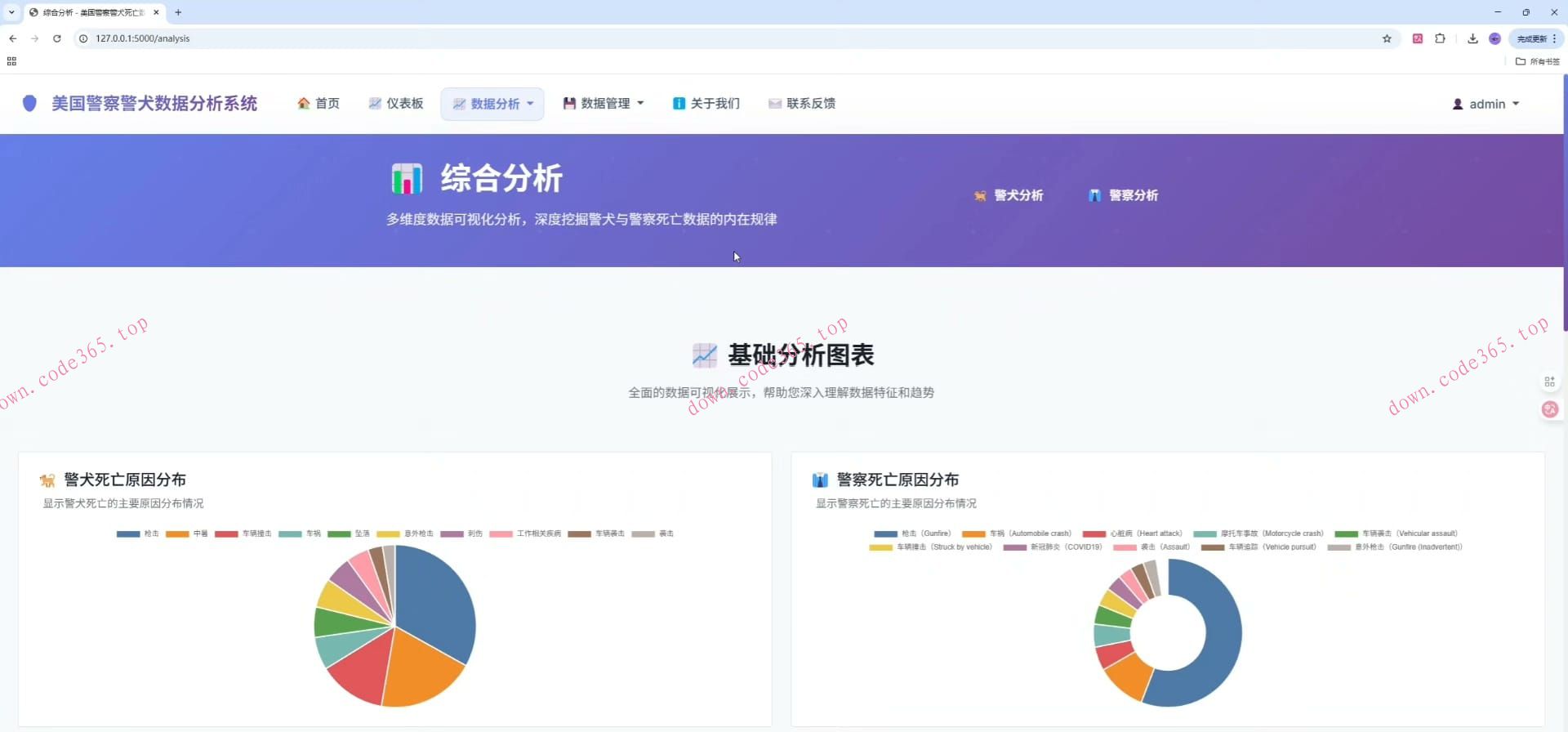Open the admin account dropdown

coord(1486,104)
